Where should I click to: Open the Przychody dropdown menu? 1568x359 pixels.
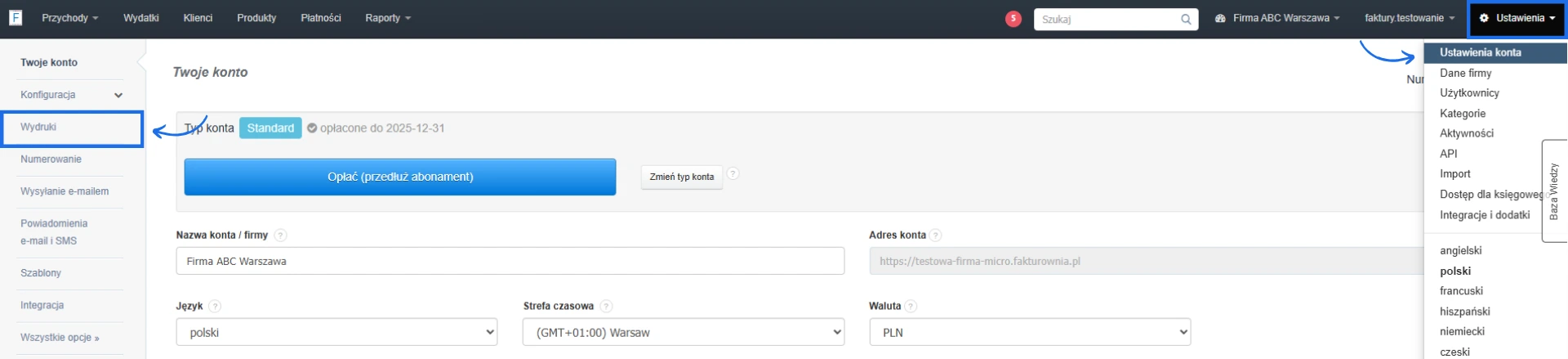coord(69,18)
